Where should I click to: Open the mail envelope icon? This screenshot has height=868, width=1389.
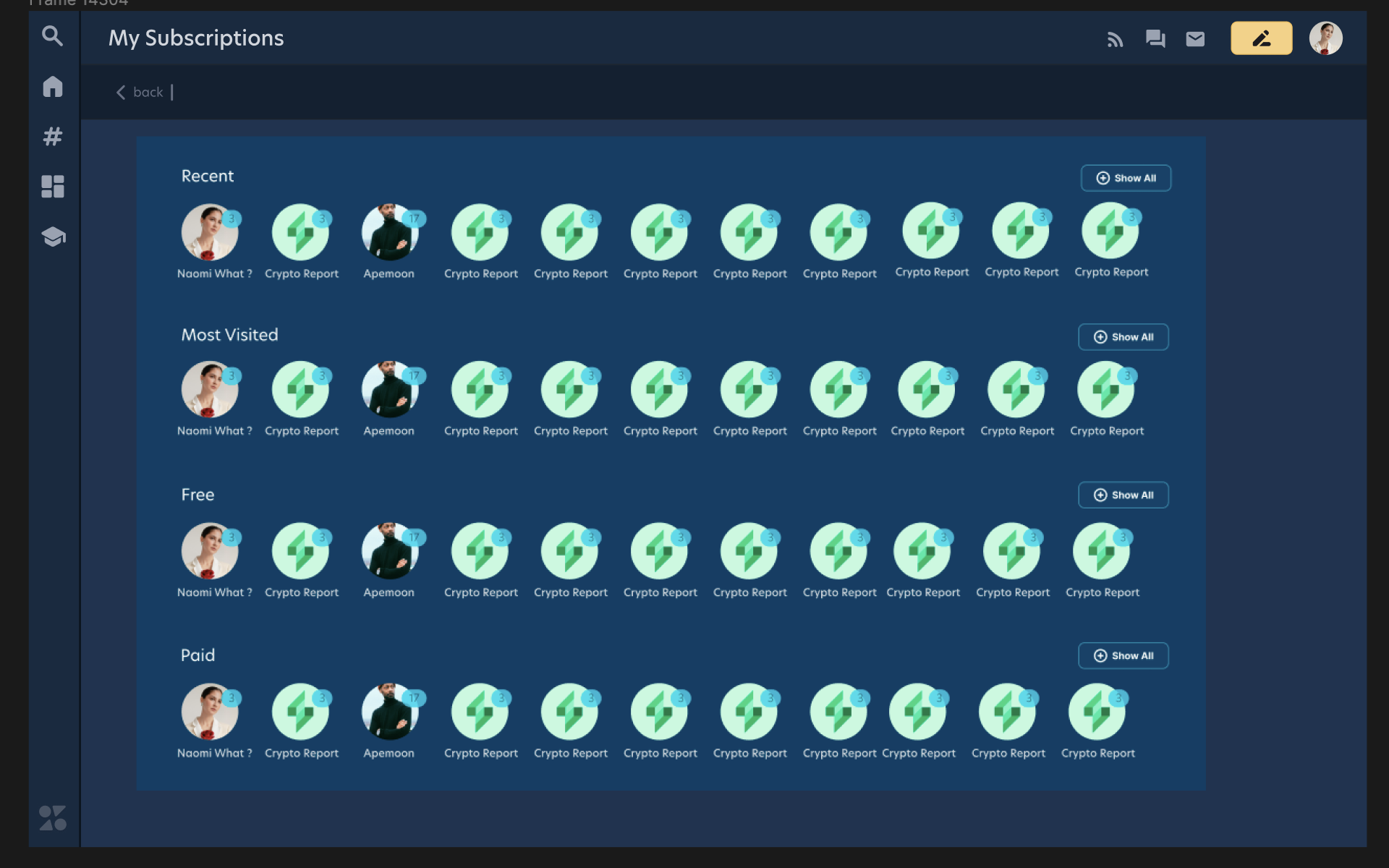pos(1195,40)
